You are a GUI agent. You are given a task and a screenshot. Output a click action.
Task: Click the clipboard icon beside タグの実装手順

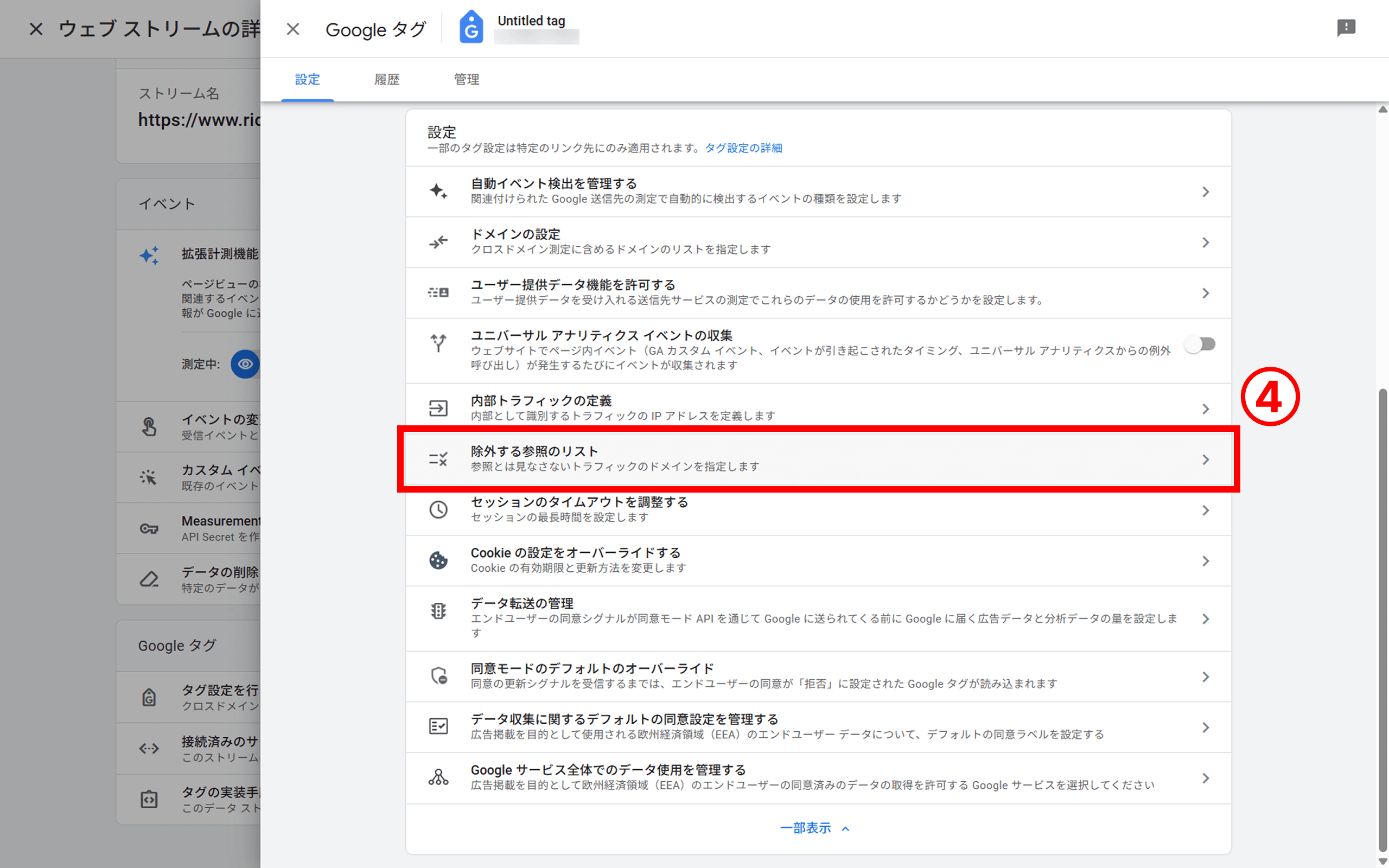pyautogui.click(x=148, y=799)
